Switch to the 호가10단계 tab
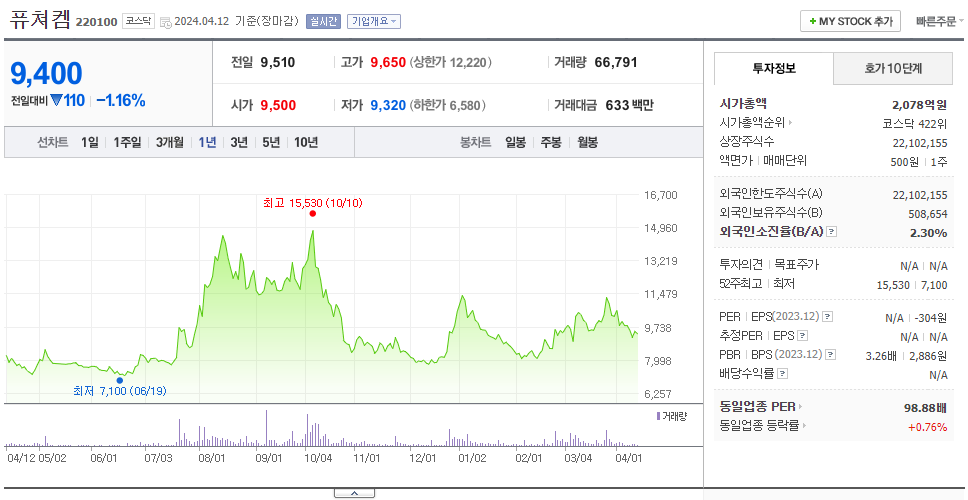 pos(893,69)
